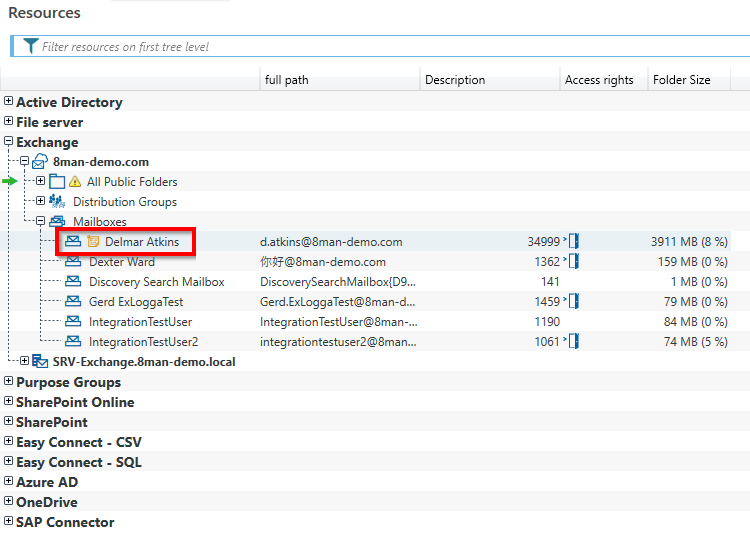The height and width of the screenshot is (545, 750).
Task: Click access rights indicator in Delmar Atkins row
Action: [x=573, y=242]
